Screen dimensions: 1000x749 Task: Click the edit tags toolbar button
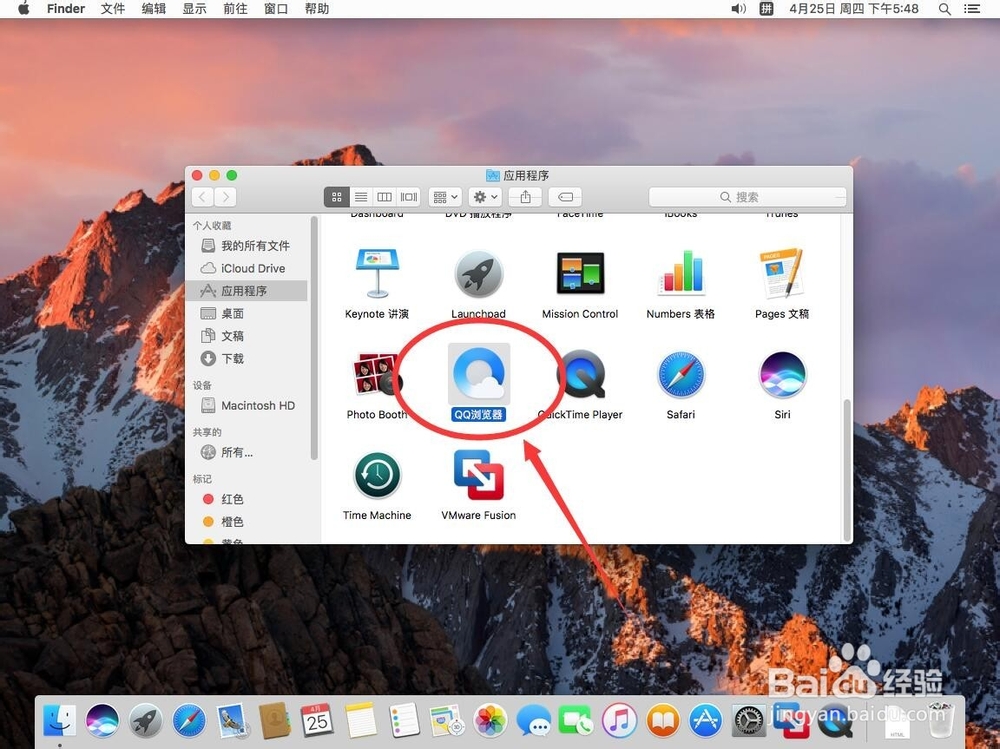coord(566,197)
